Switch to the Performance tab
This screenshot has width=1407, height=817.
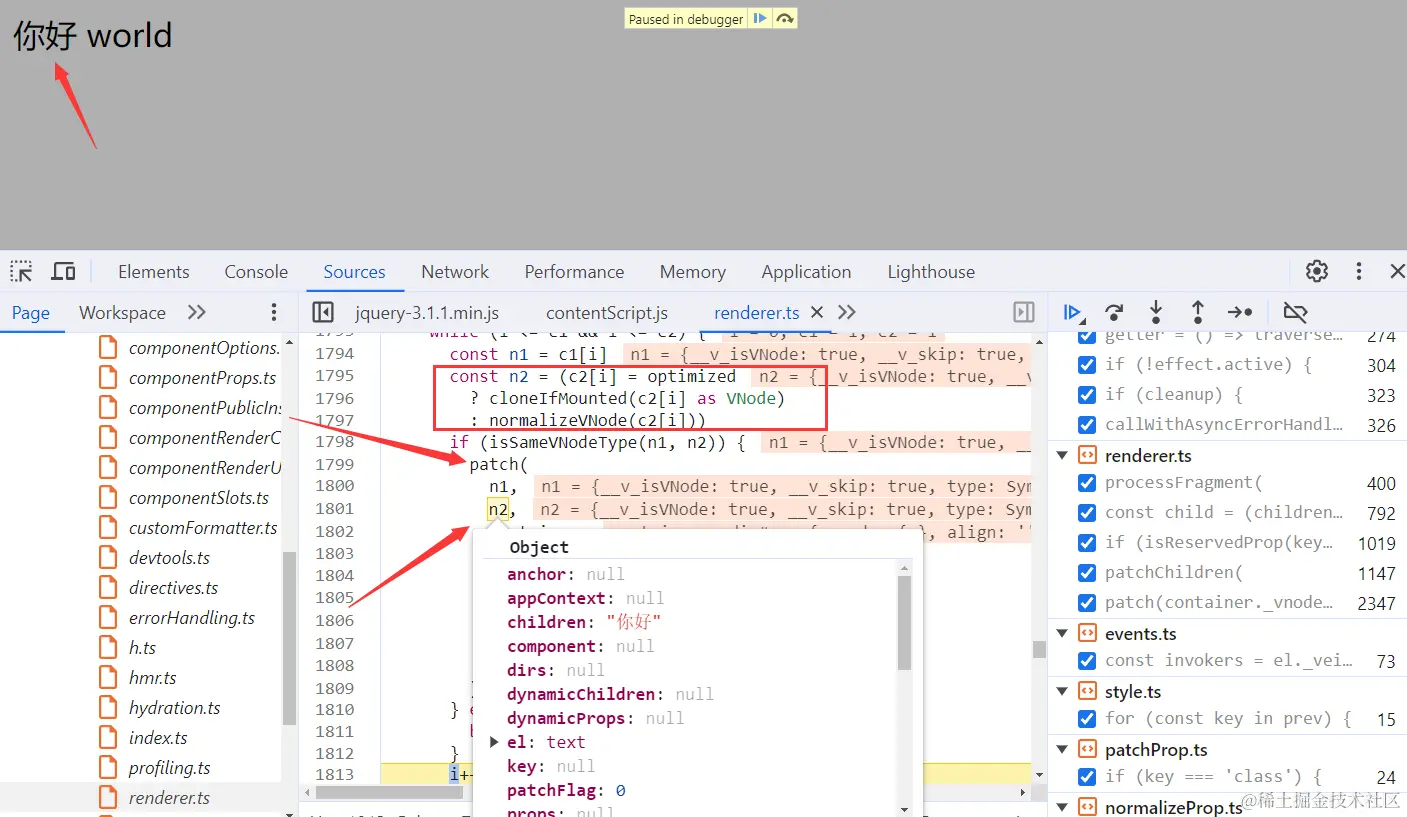point(574,271)
